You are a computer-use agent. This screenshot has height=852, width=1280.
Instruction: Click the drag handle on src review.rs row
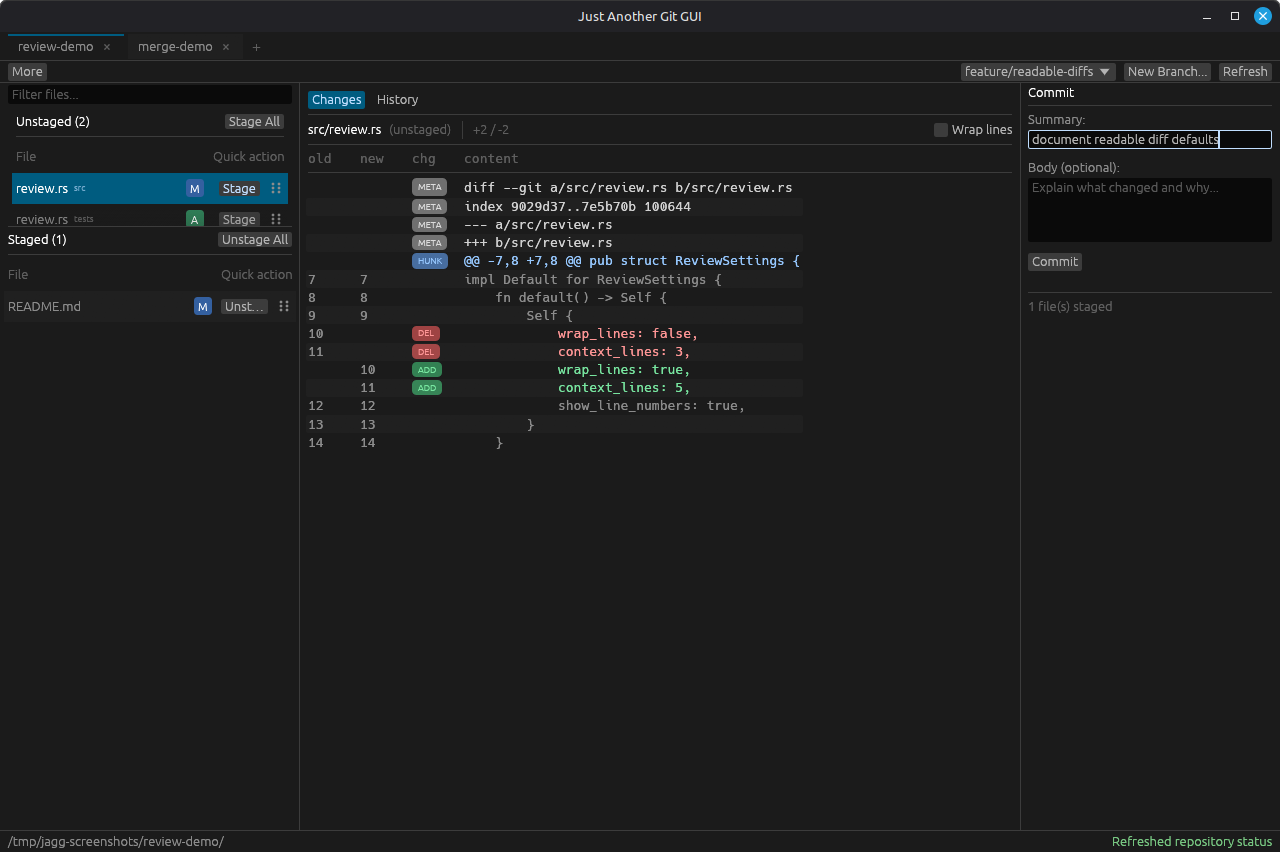pyautogui.click(x=276, y=188)
